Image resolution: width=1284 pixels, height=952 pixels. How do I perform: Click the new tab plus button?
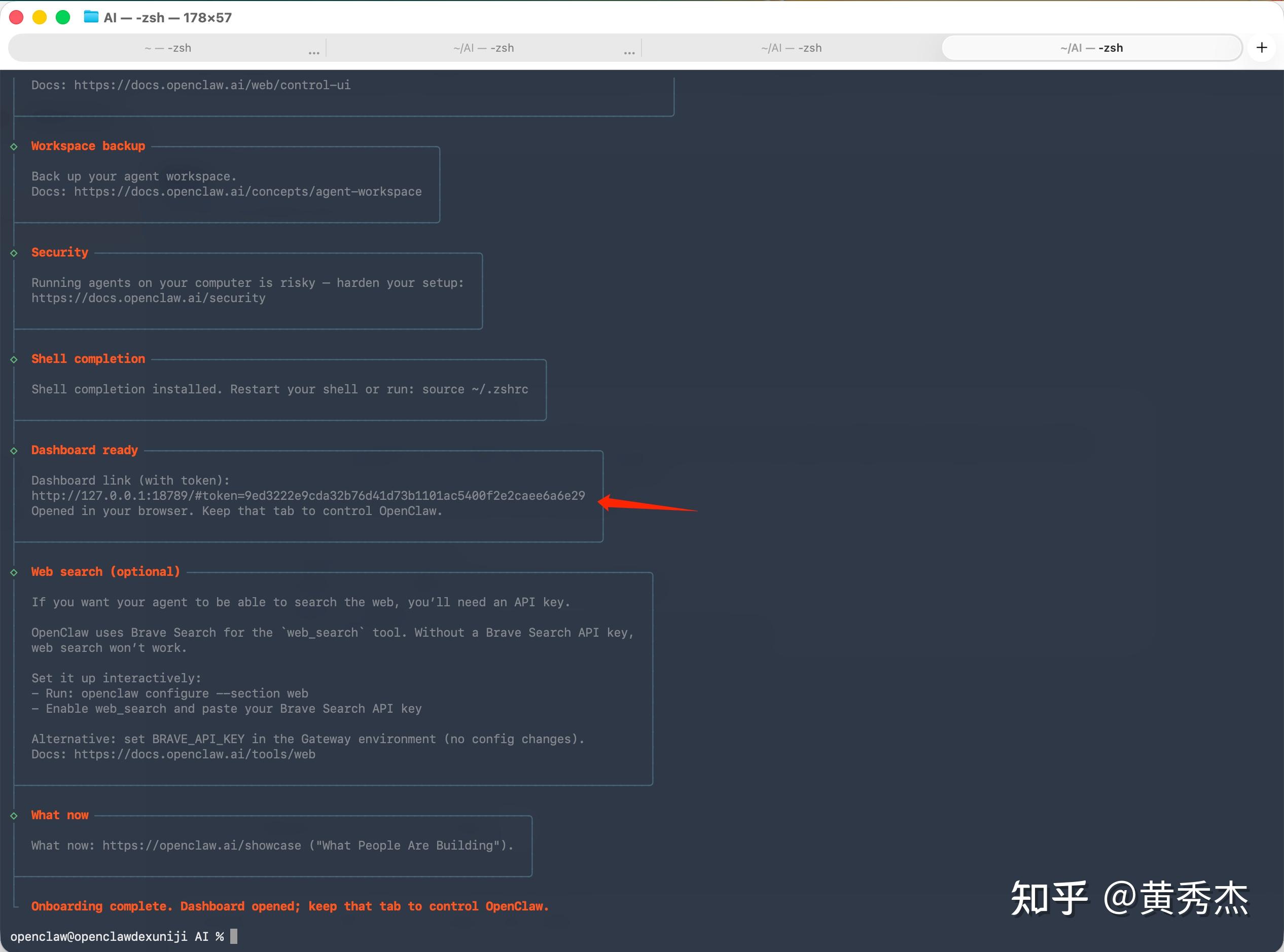point(1262,48)
